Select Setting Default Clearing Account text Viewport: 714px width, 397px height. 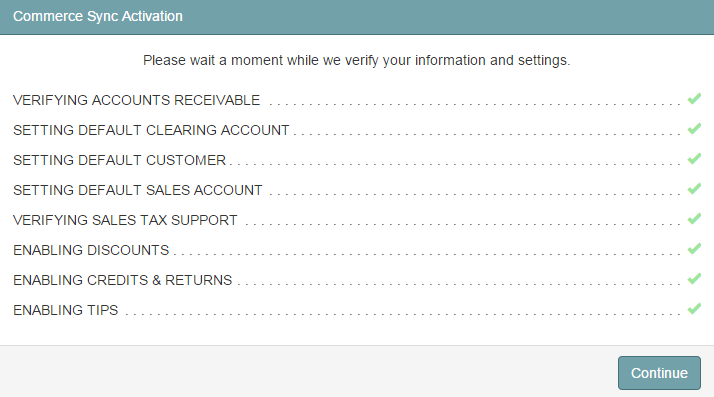(x=151, y=130)
